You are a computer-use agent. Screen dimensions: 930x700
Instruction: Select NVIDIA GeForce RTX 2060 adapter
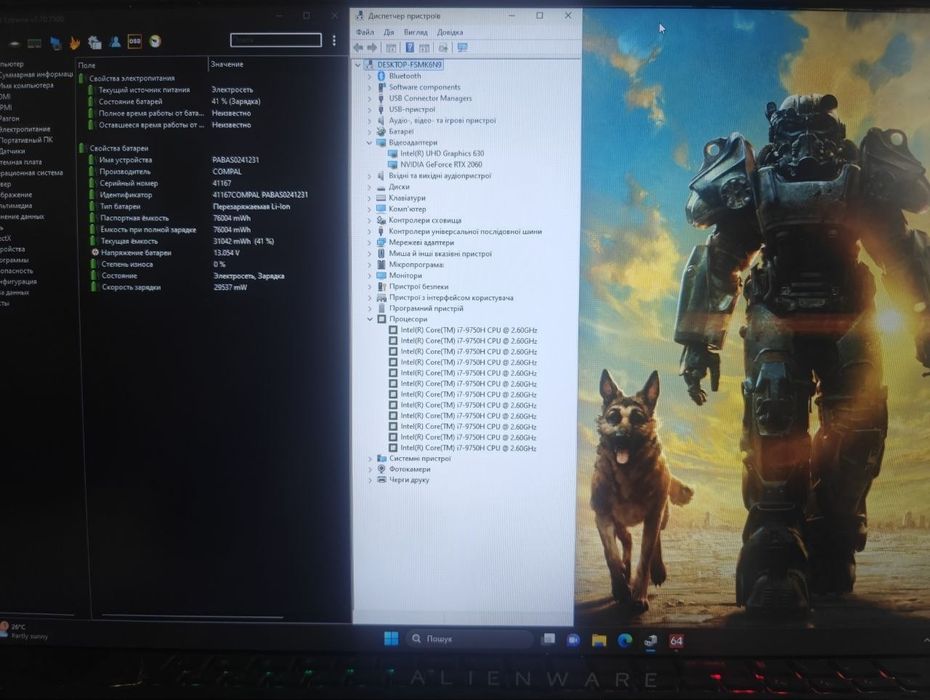[441, 164]
